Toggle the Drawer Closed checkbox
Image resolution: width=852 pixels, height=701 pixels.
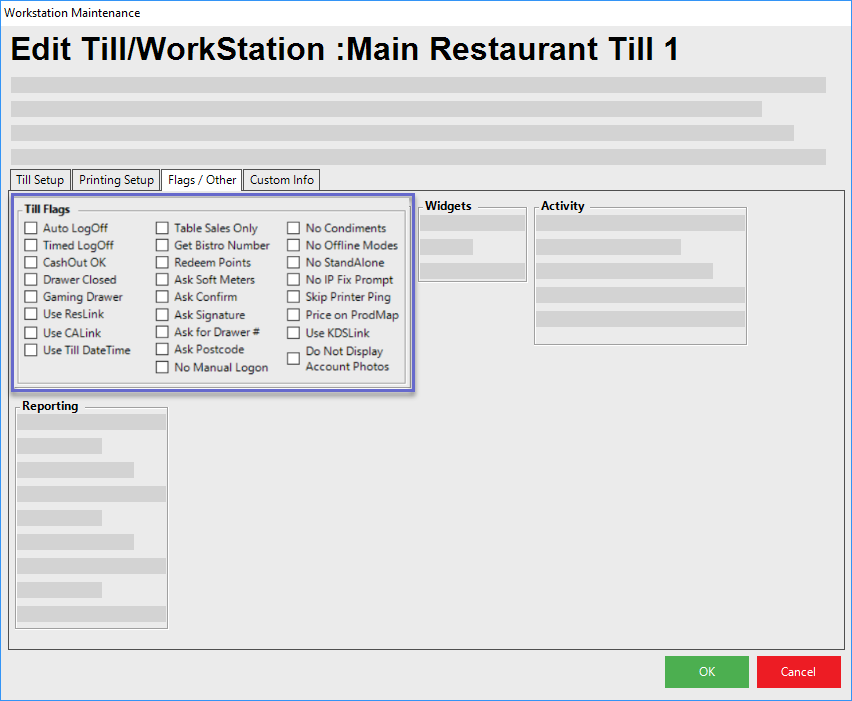pyautogui.click(x=31, y=280)
